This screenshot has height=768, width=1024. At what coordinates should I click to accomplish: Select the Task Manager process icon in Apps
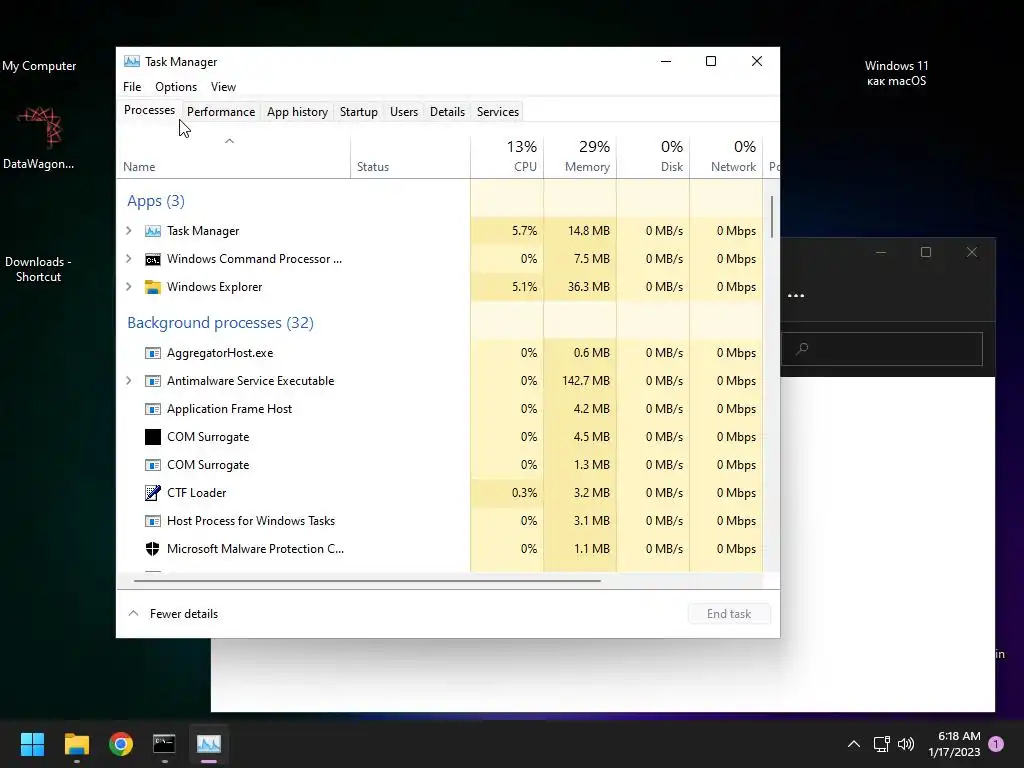click(x=153, y=231)
